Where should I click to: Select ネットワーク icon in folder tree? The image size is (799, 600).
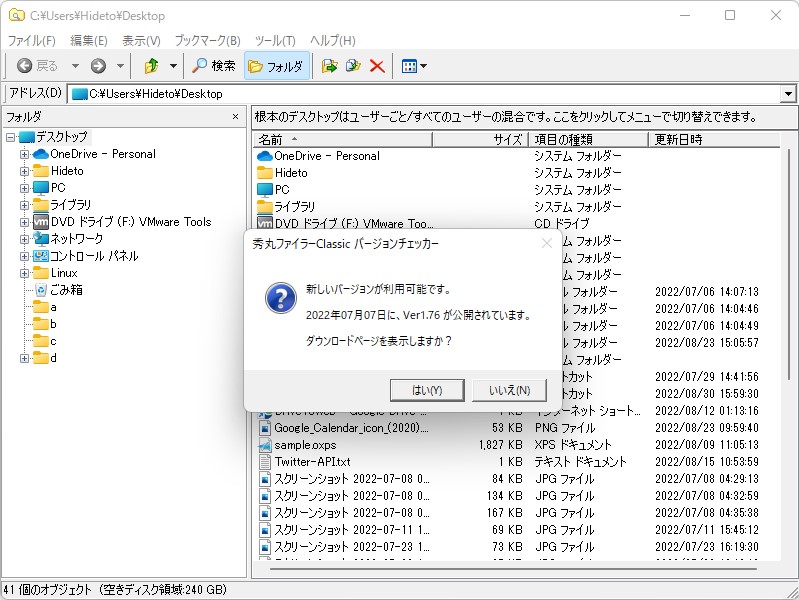41,239
